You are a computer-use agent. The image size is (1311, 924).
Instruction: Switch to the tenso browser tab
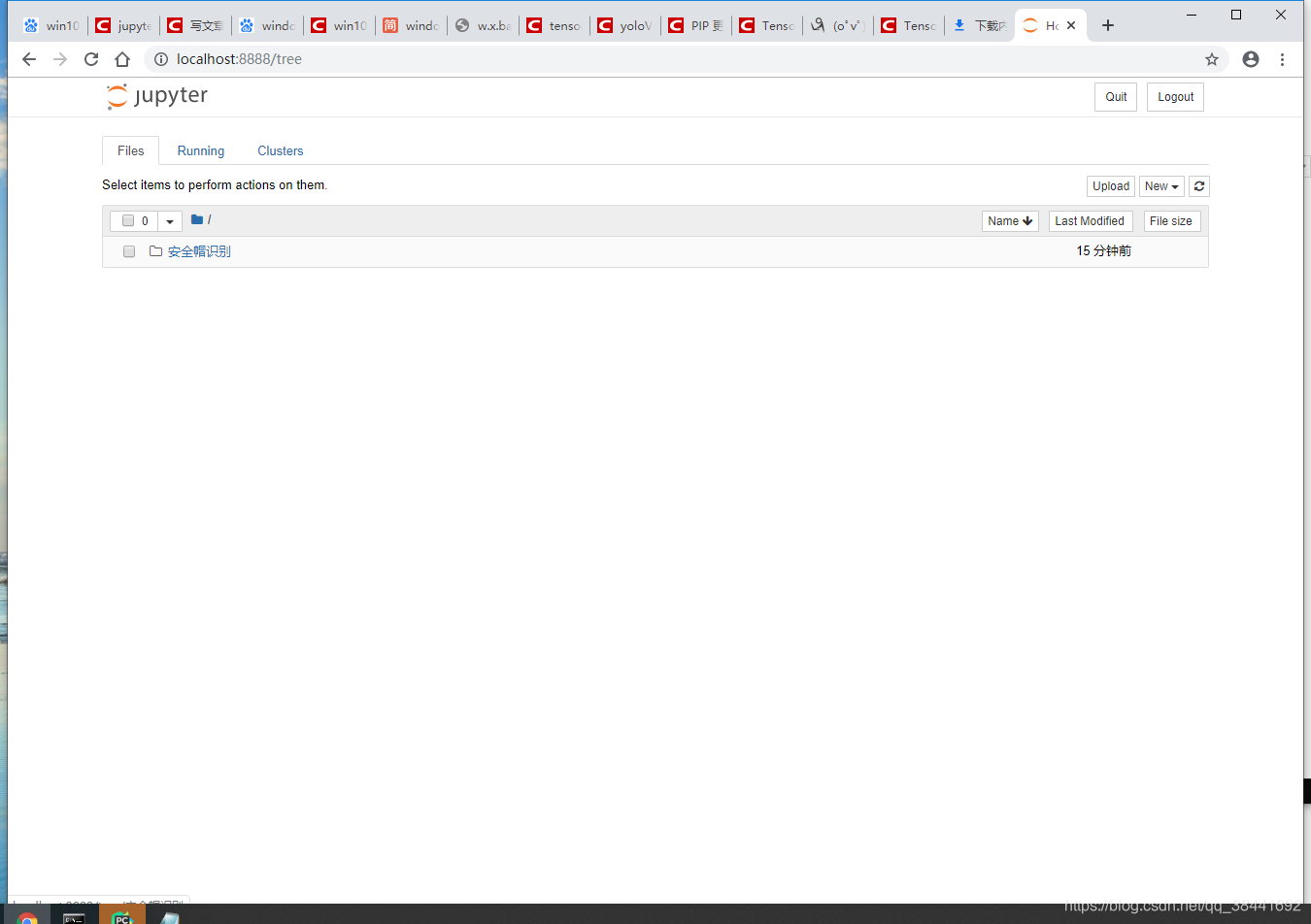point(555,25)
